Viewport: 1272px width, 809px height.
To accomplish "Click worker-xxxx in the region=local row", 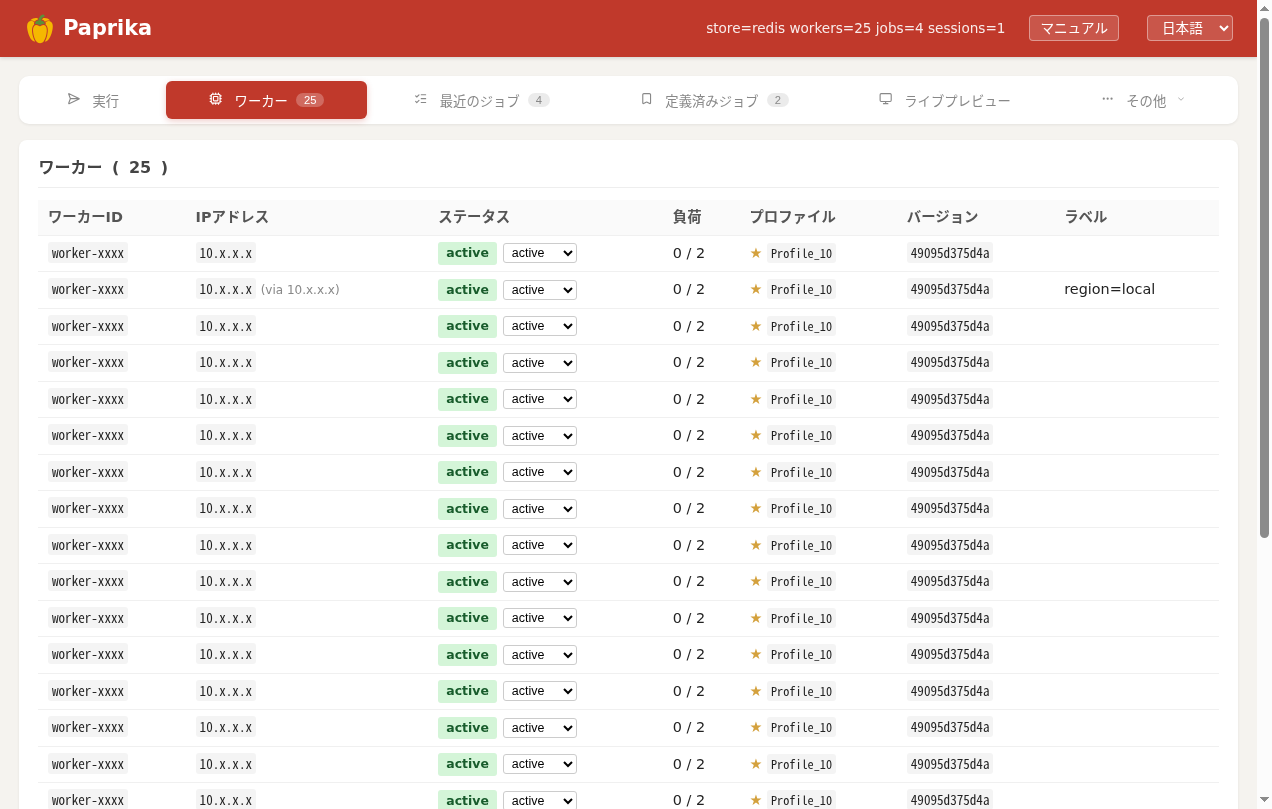I will 88,290.
